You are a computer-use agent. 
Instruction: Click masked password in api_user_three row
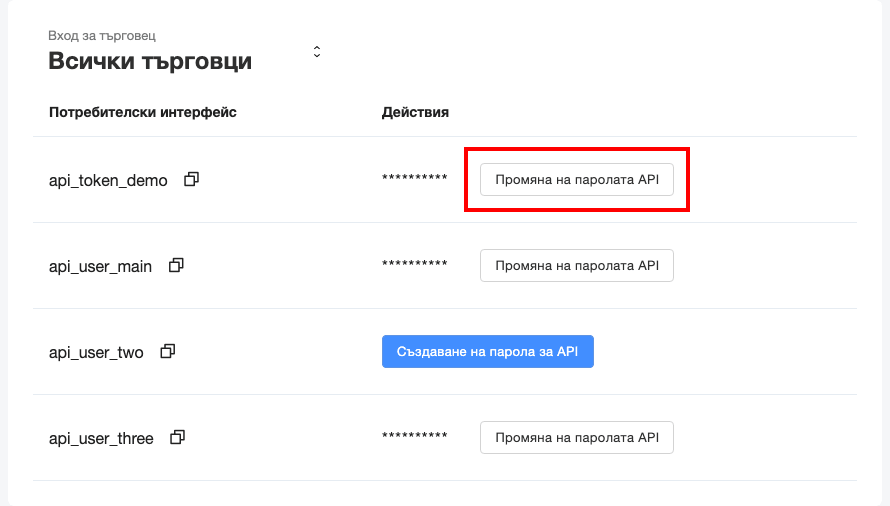415,438
